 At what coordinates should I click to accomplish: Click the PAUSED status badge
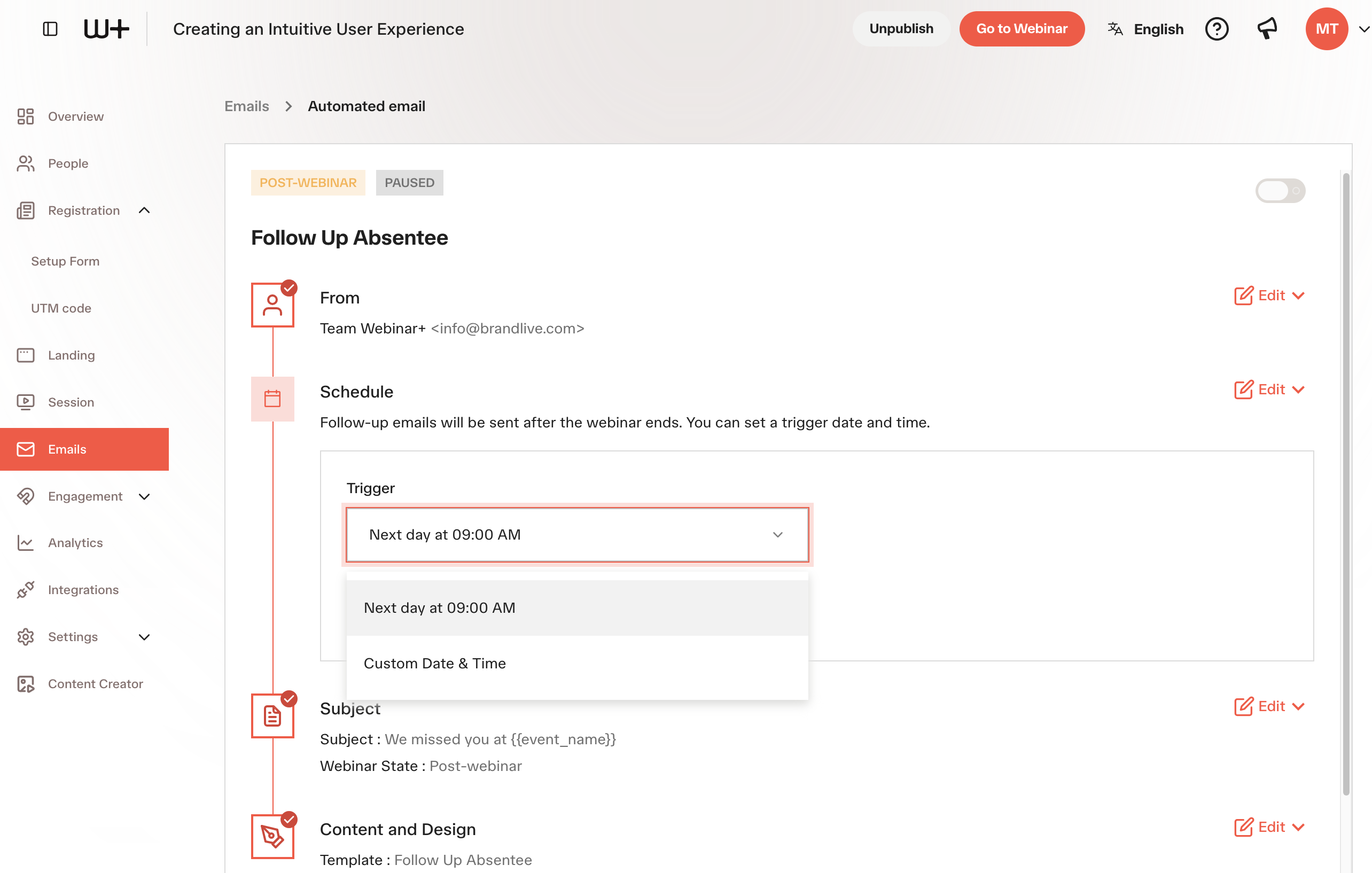410,182
